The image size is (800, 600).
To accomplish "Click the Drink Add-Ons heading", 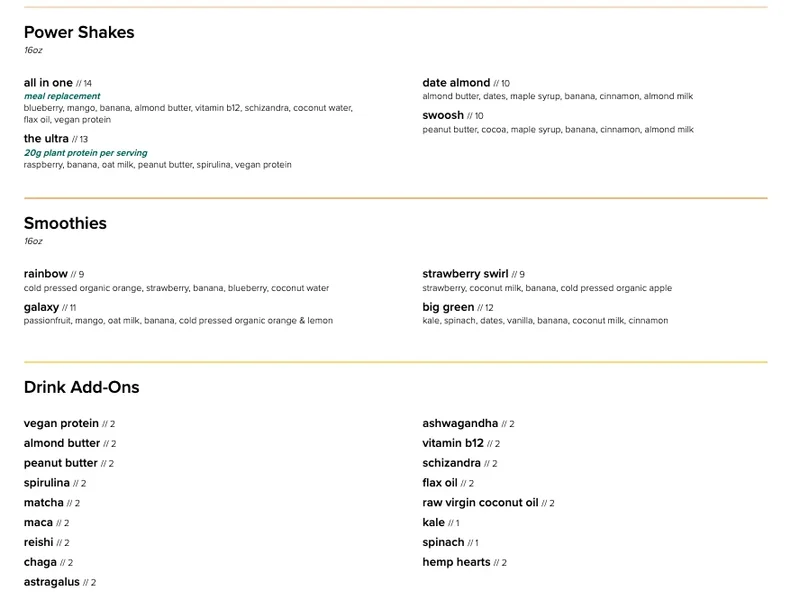I will (x=82, y=387).
